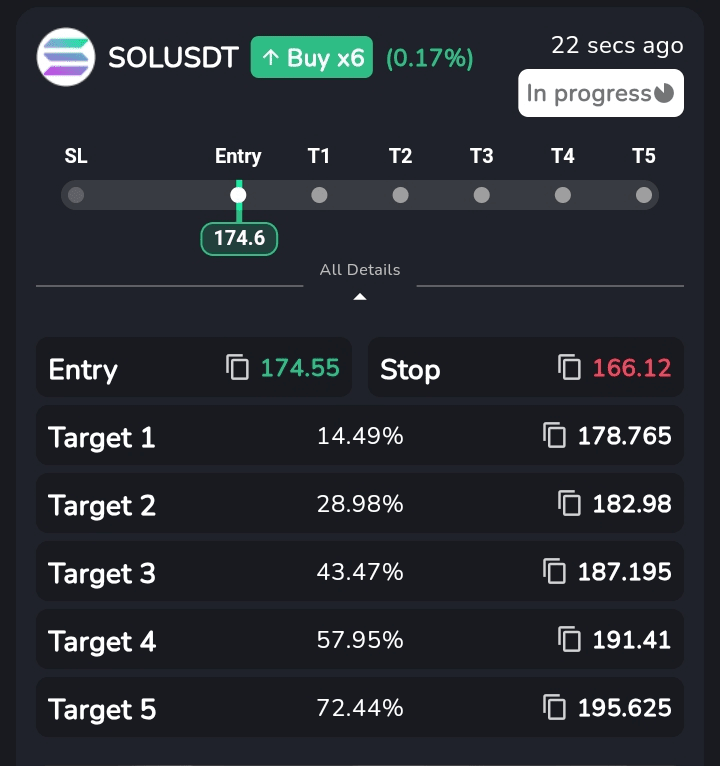This screenshot has width=720, height=766.
Task: Copy Target 5 price 195.625
Action: (x=554, y=707)
